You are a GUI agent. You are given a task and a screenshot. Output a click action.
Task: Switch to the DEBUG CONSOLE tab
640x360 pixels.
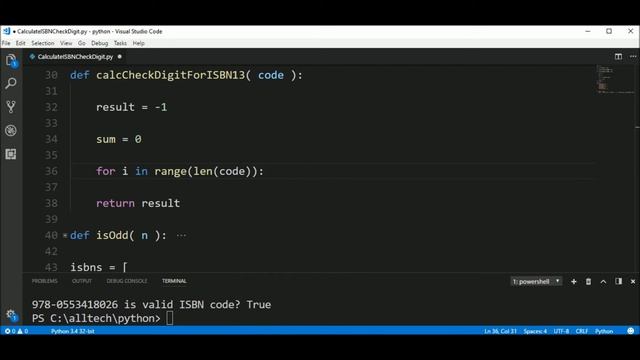point(127,281)
